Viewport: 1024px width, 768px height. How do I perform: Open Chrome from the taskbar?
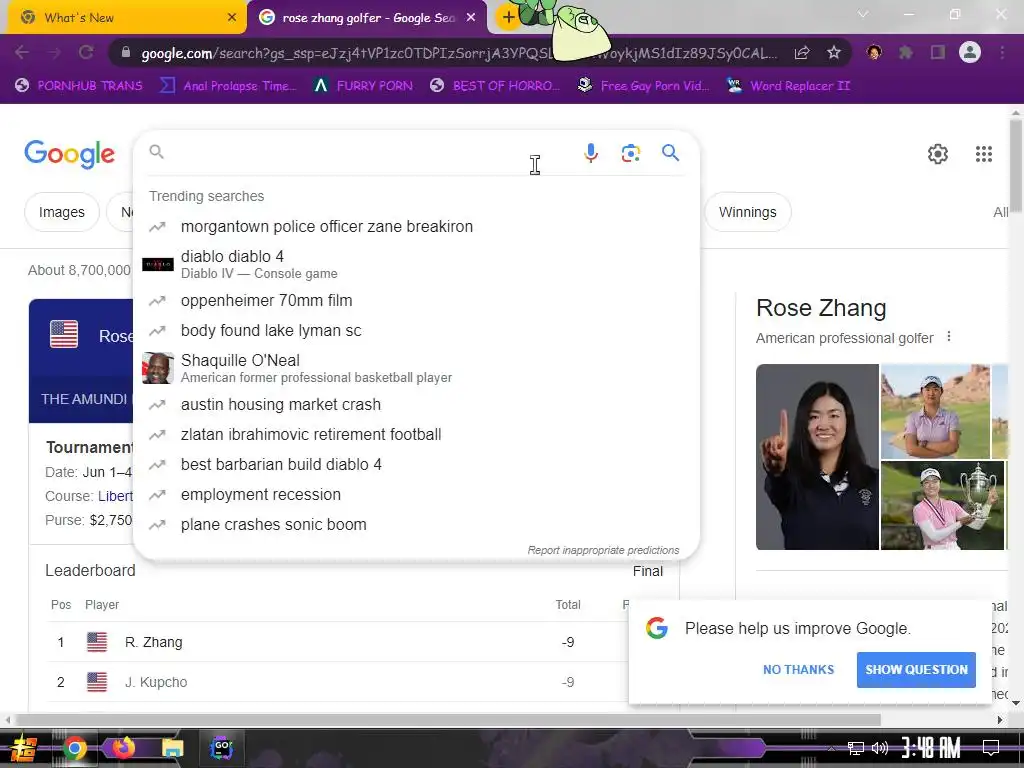tap(74, 748)
